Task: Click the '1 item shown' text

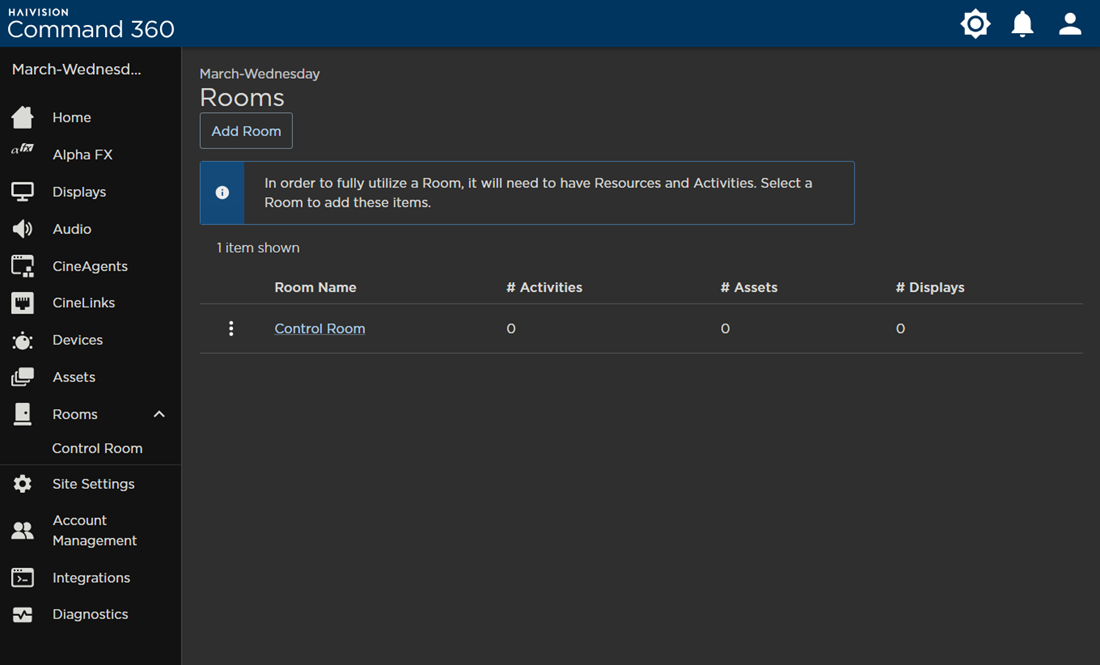Action: click(258, 248)
